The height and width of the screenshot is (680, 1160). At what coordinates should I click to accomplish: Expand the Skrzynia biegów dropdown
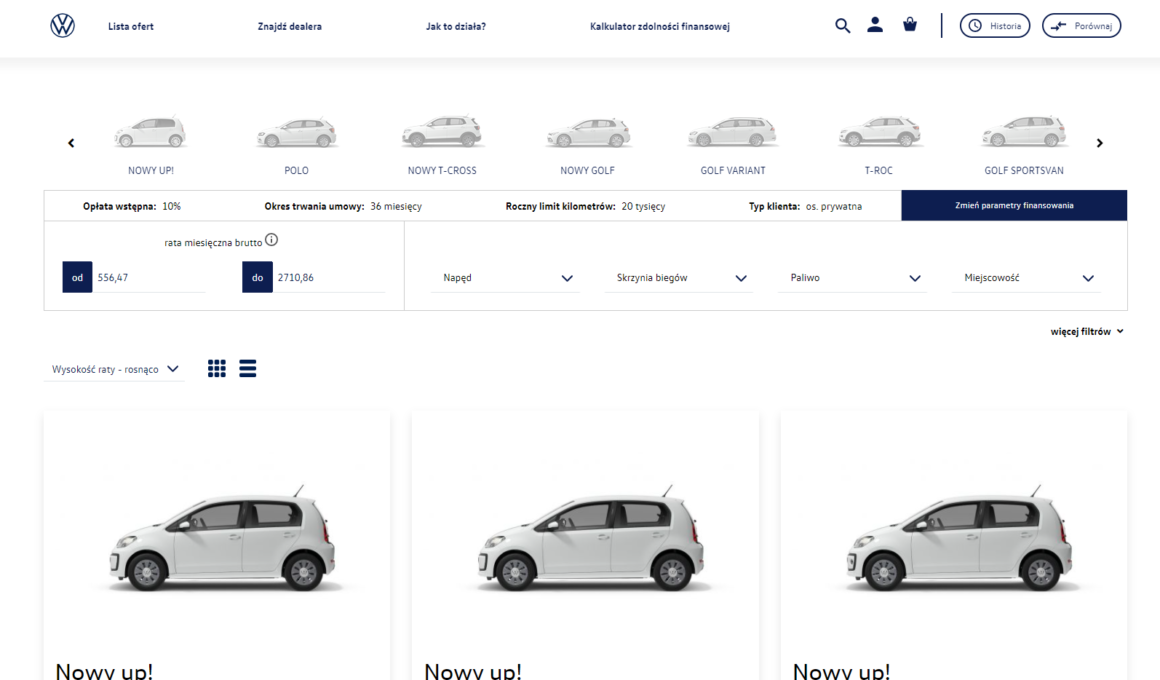pyautogui.click(x=679, y=278)
